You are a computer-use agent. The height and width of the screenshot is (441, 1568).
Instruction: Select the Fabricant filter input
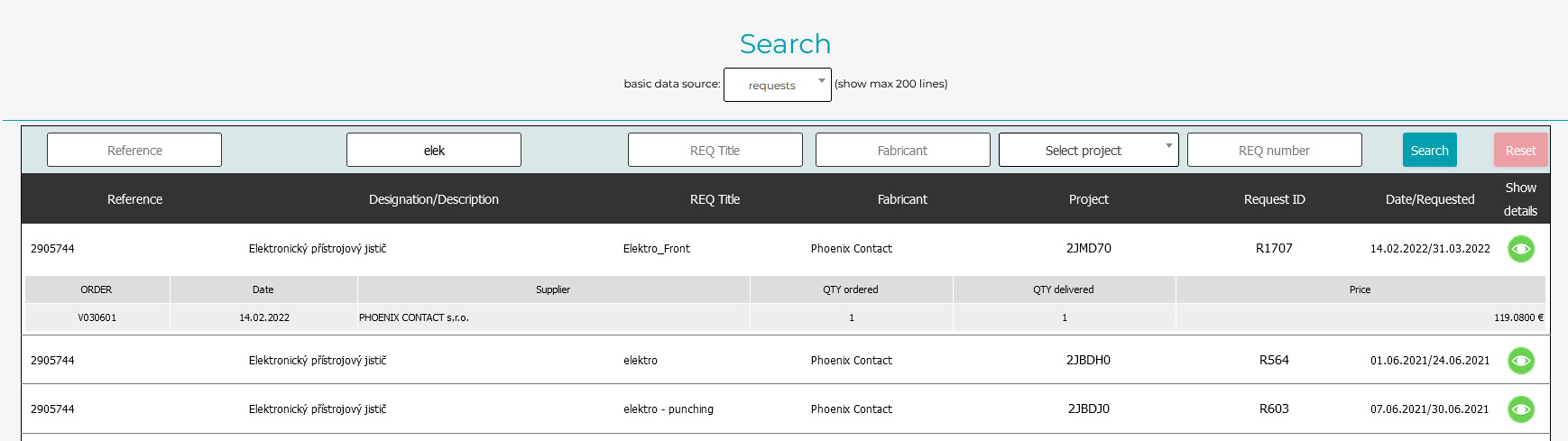point(902,151)
